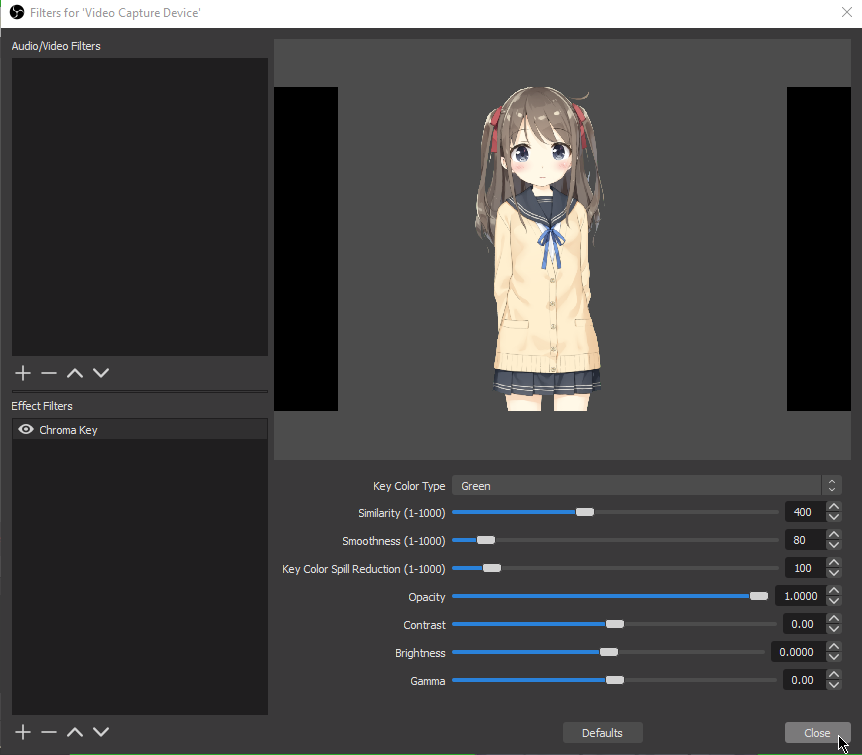Click the Defaults button
862x755 pixels.
point(602,733)
